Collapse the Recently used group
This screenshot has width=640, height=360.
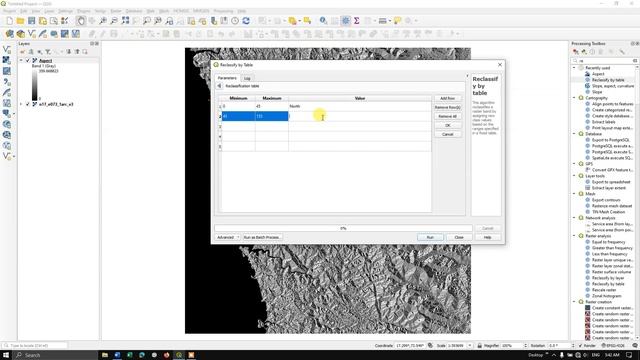pos(574,68)
